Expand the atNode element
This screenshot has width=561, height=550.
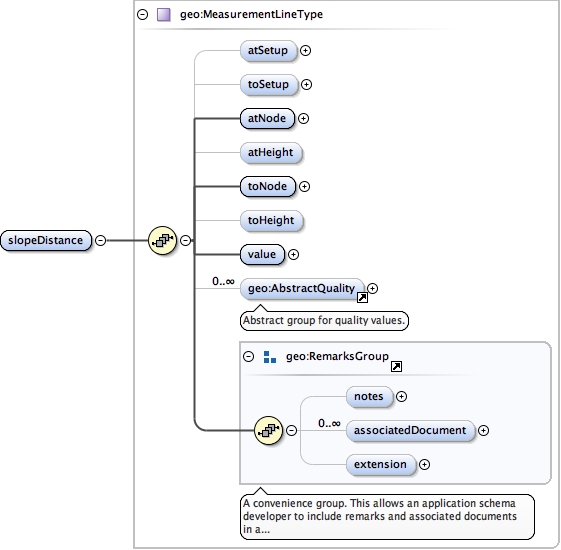coord(303,118)
